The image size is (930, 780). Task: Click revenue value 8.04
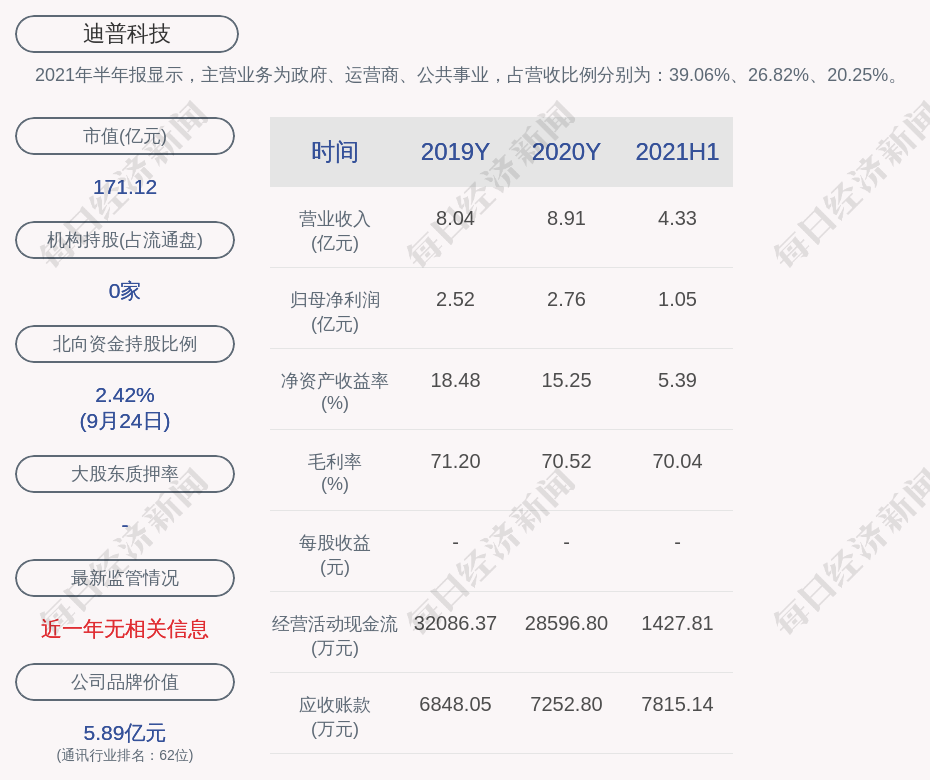click(x=455, y=218)
